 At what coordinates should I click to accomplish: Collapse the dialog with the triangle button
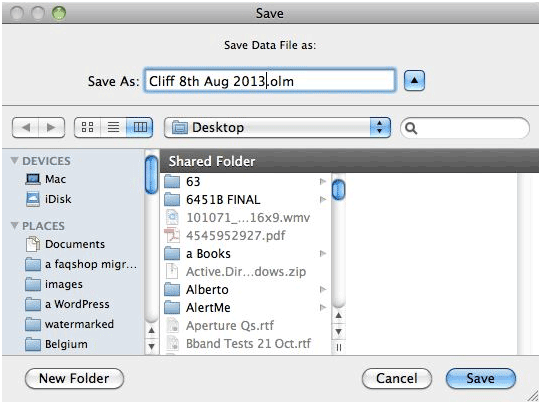pos(414,81)
